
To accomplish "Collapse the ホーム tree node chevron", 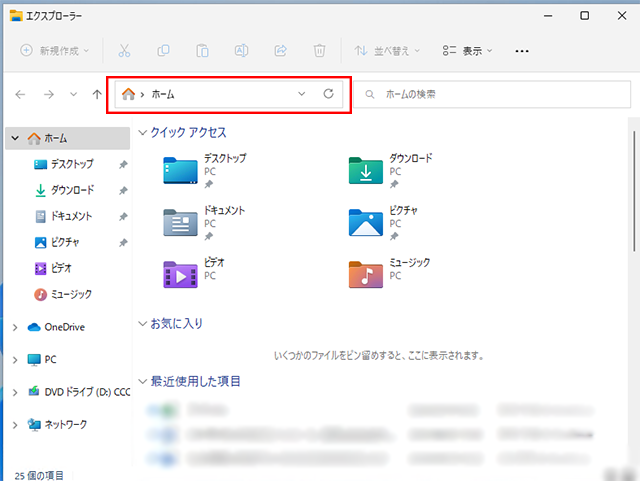I will pos(15,138).
